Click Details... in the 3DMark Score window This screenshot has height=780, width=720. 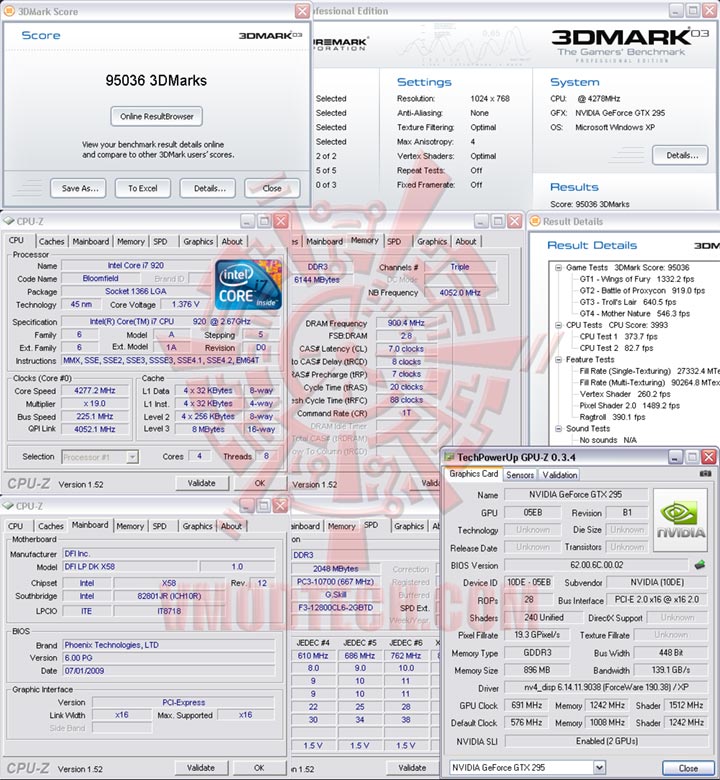209,188
